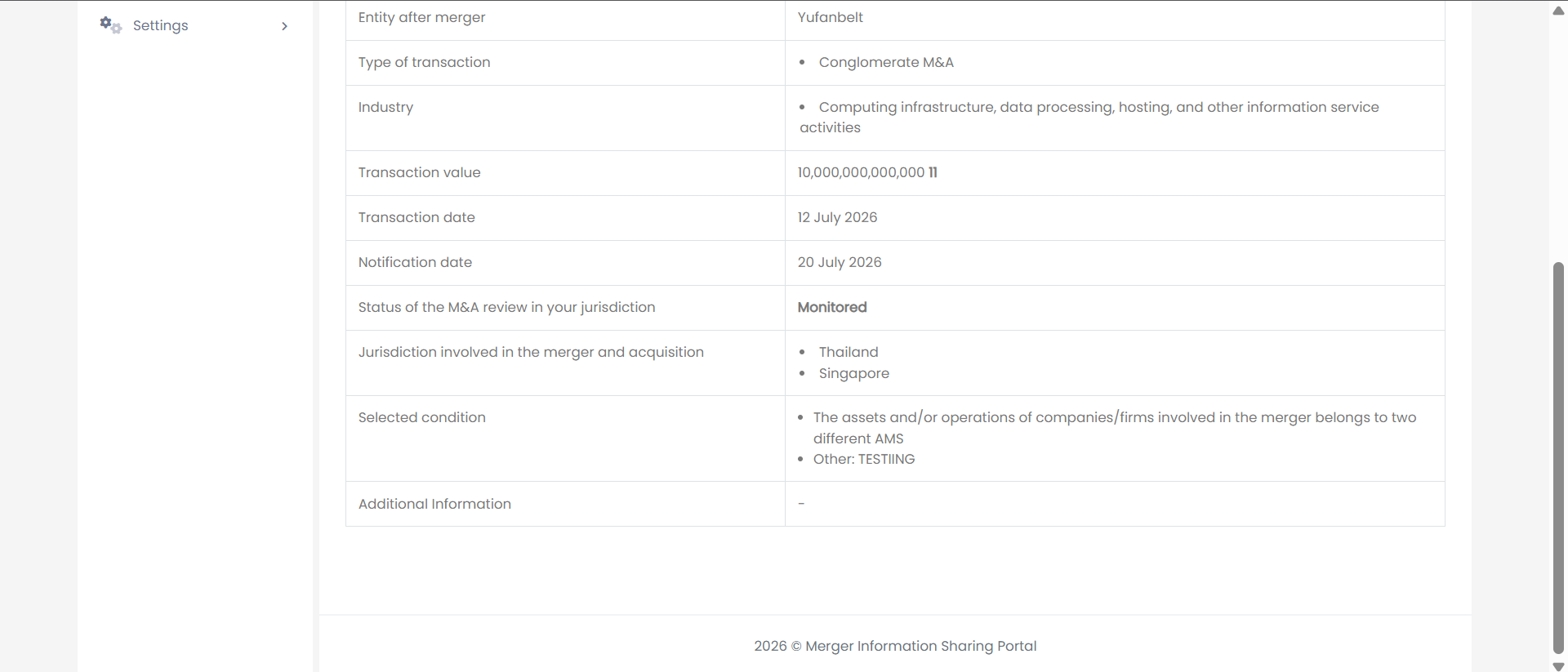Image resolution: width=1568 pixels, height=672 pixels.
Task: Click the Additional Information row label
Action: [x=434, y=505]
